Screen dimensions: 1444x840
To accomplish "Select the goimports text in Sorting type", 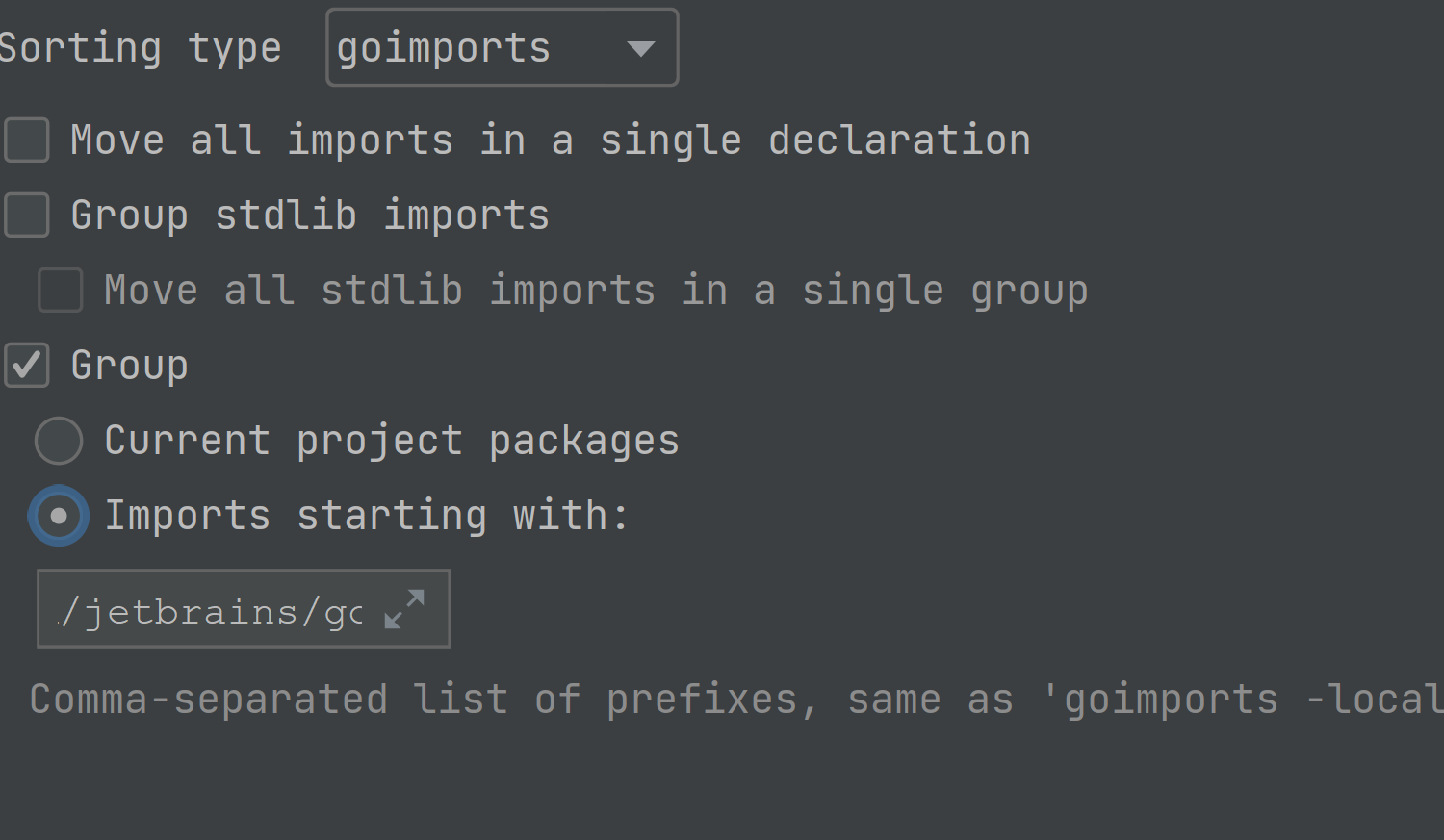I will pos(444,48).
